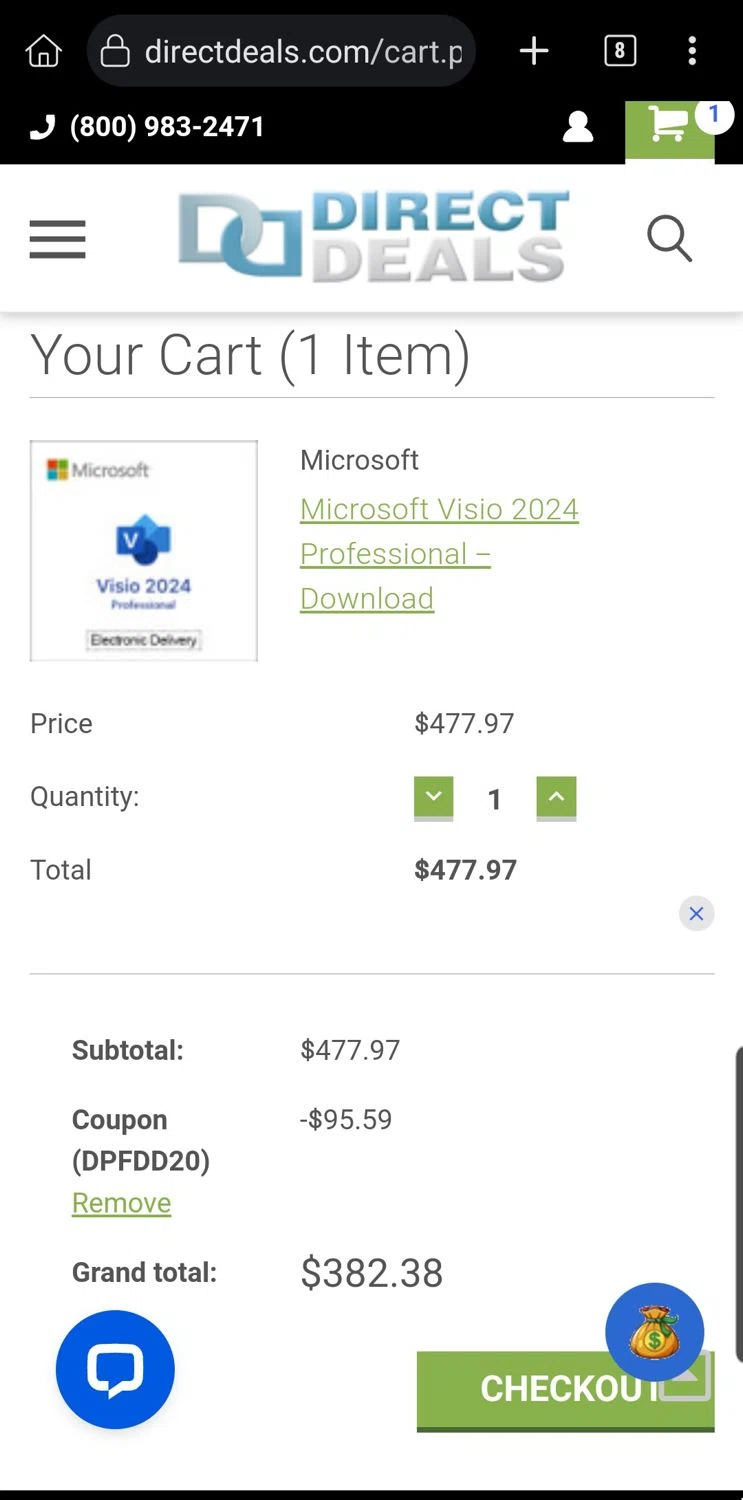
Task: Open the browser three-dot menu
Action: 692,51
